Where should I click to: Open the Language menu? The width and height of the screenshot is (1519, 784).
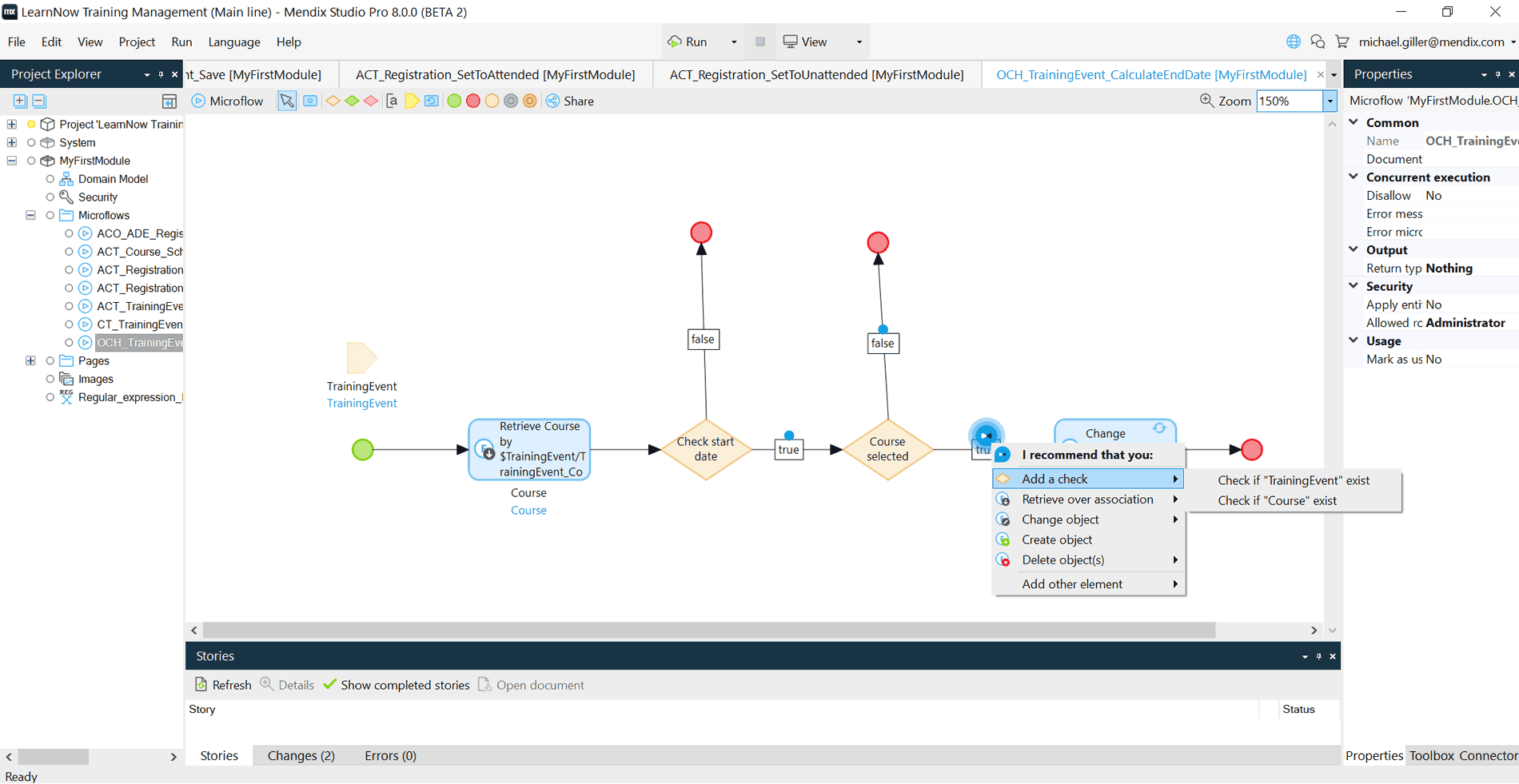click(234, 42)
